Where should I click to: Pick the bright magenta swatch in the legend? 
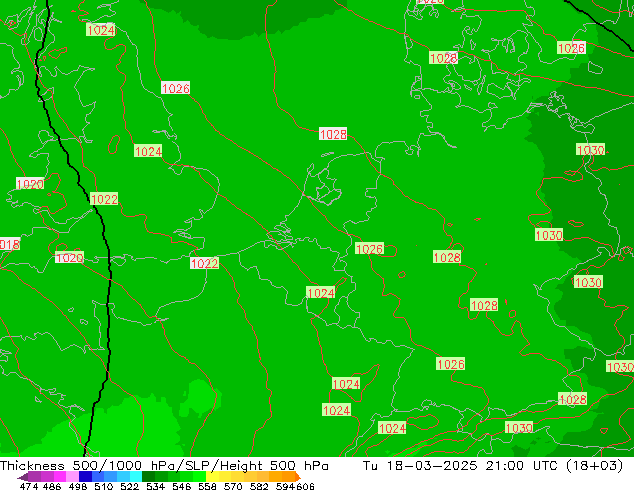click(x=59, y=476)
